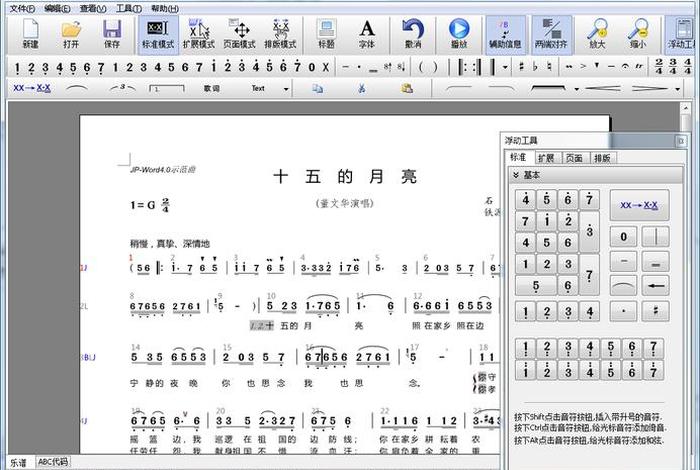Insert a 3/4 time signature from toolbar
The width and height of the screenshot is (700, 470).
point(673,67)
